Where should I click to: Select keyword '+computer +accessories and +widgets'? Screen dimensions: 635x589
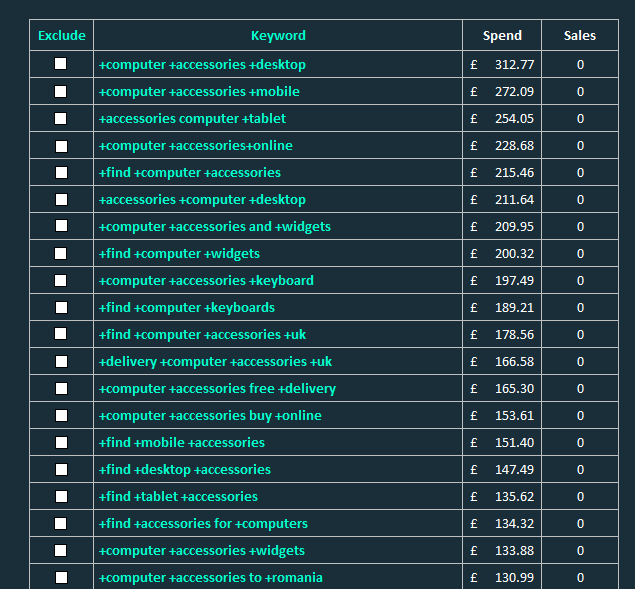pos(215,227)
